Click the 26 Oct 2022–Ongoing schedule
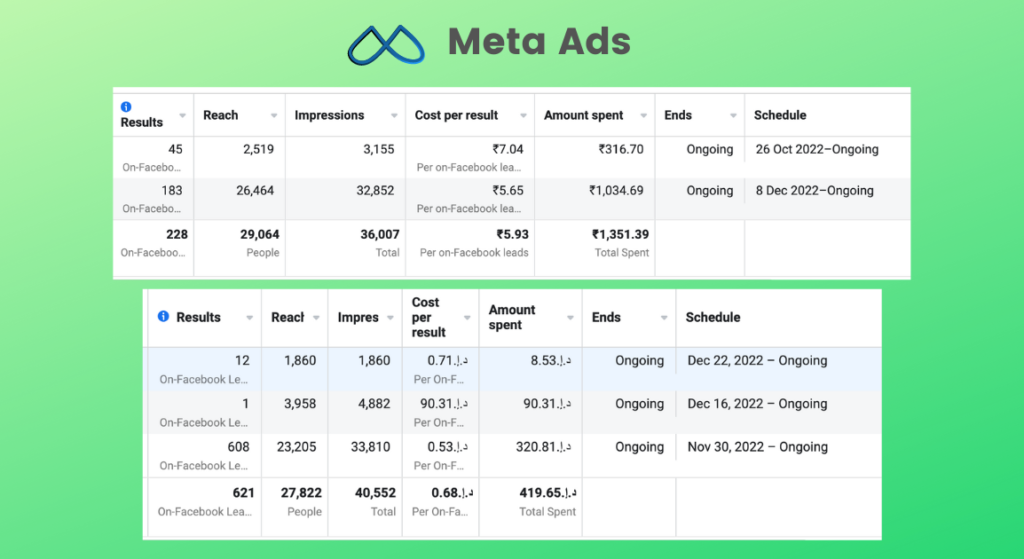 817,149
